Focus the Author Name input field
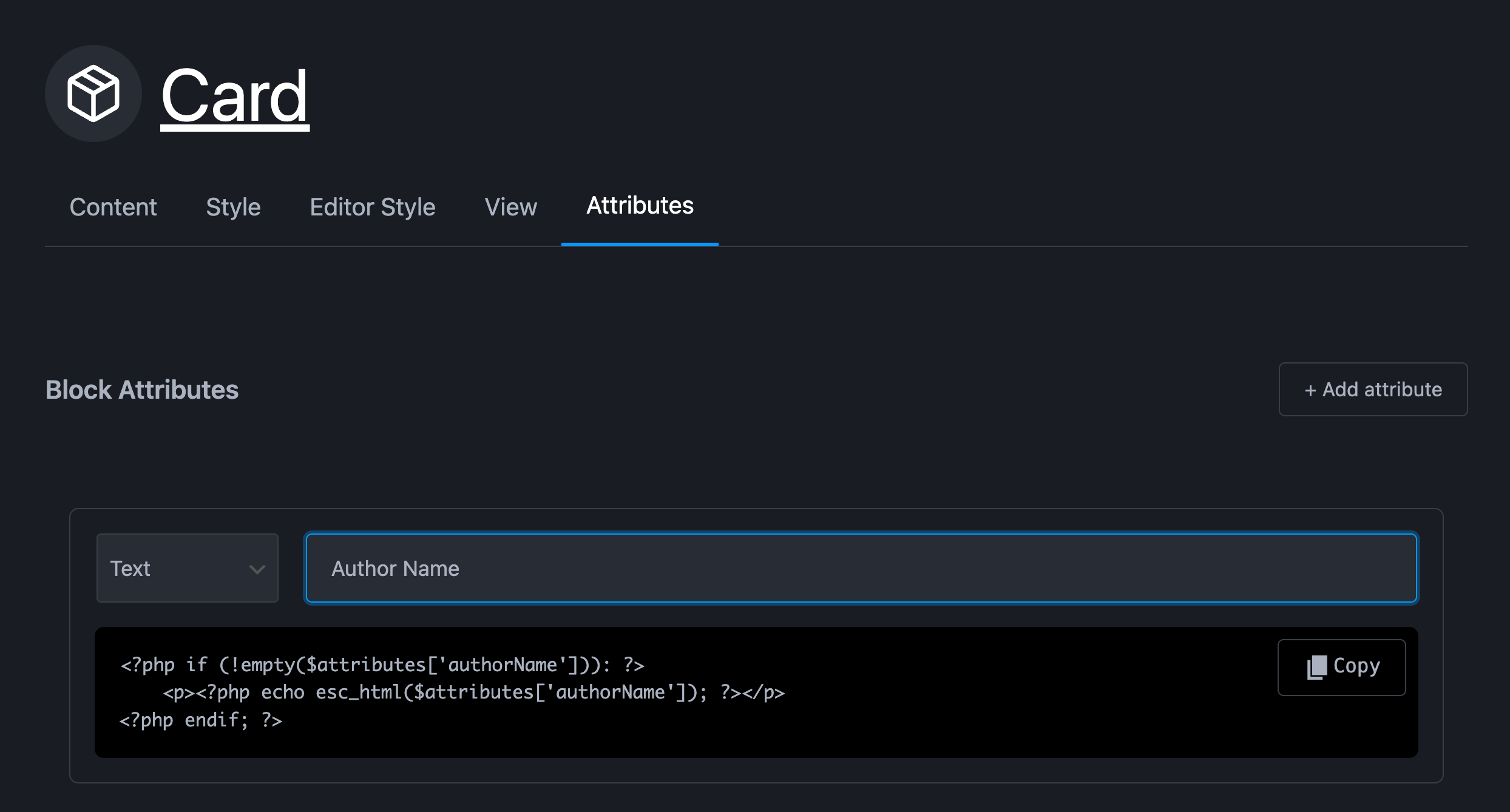Image resolution: width=1510 pixels, height=812 pixels. click(x=861, y=568)
